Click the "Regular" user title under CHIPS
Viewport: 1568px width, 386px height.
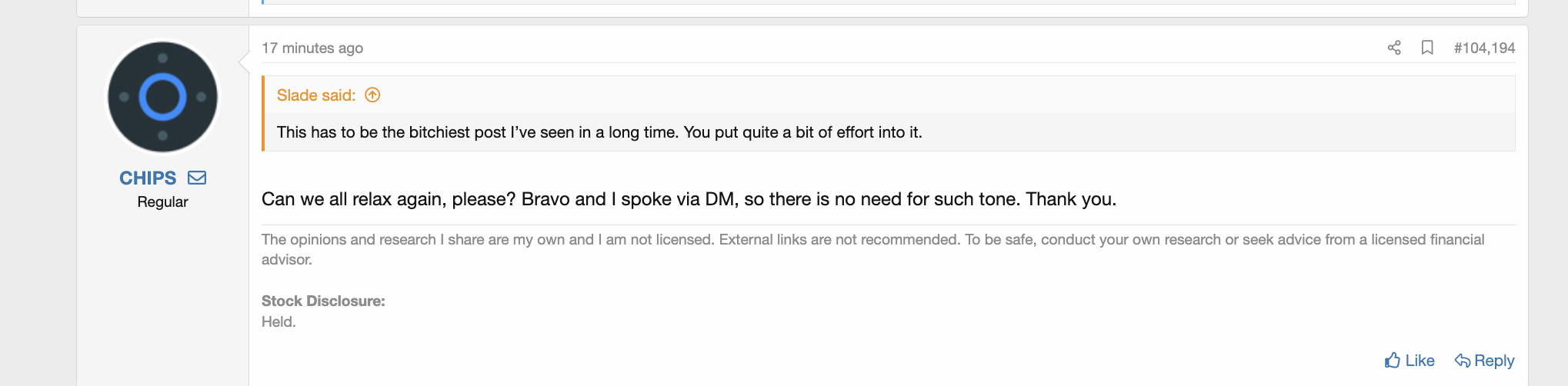click(162, 201)
